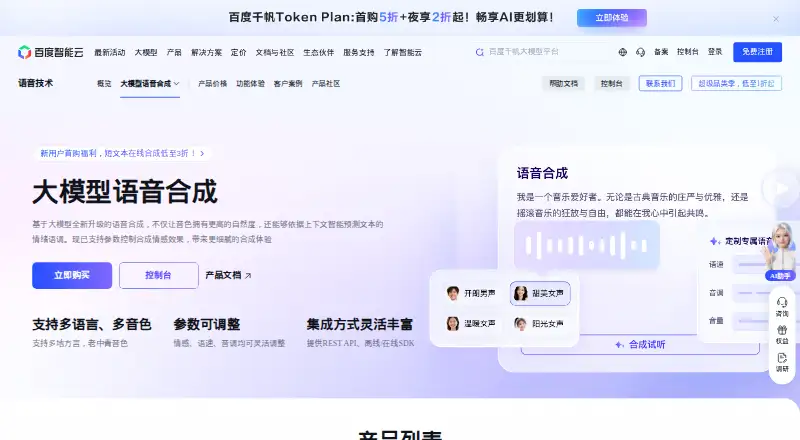The image size is (800, 440).
Task: Open the new user promo chevron link
Action: 202,153
